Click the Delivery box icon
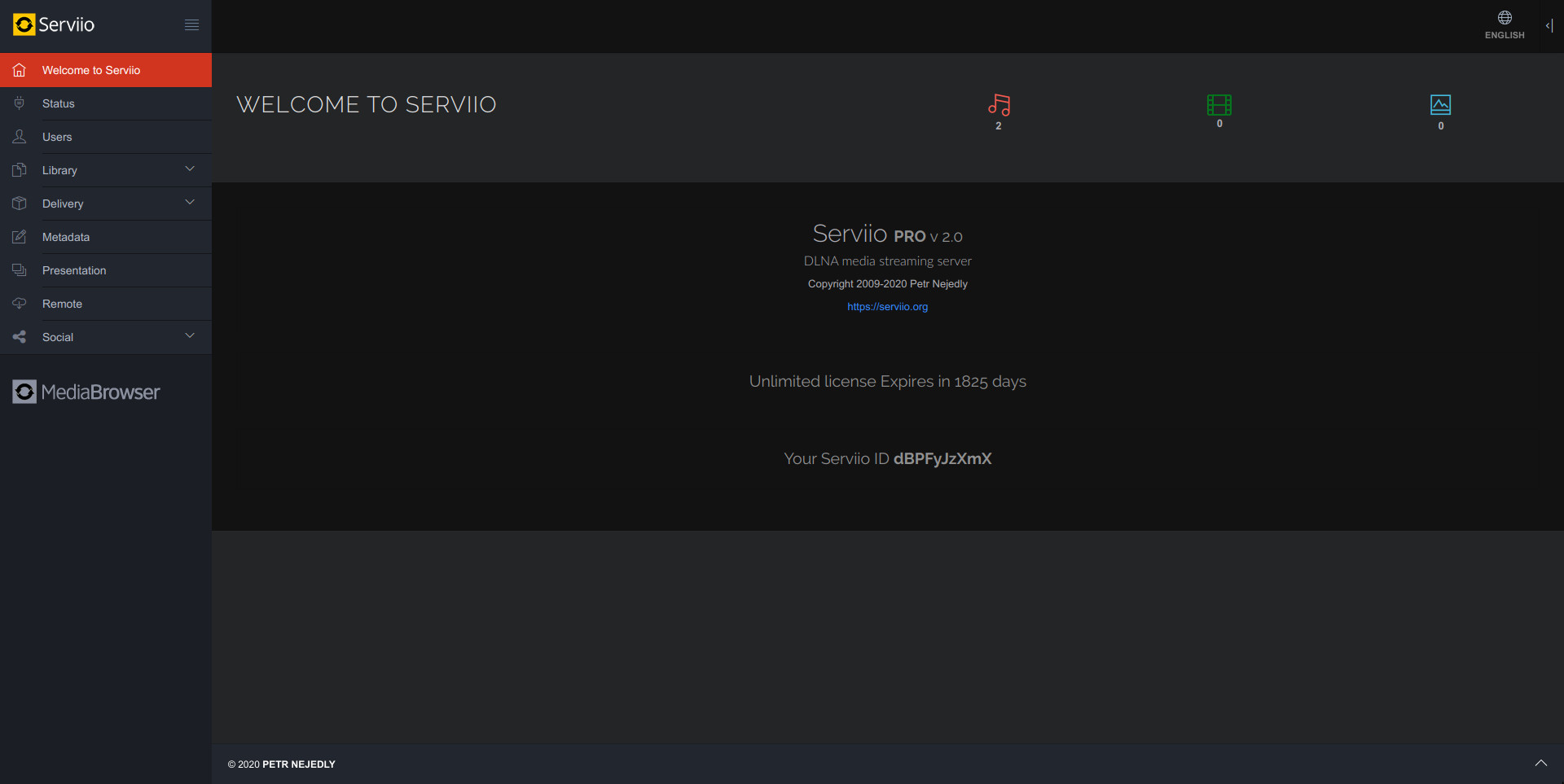The height and width of the screenshot is (784, 1564). (20, 204)
